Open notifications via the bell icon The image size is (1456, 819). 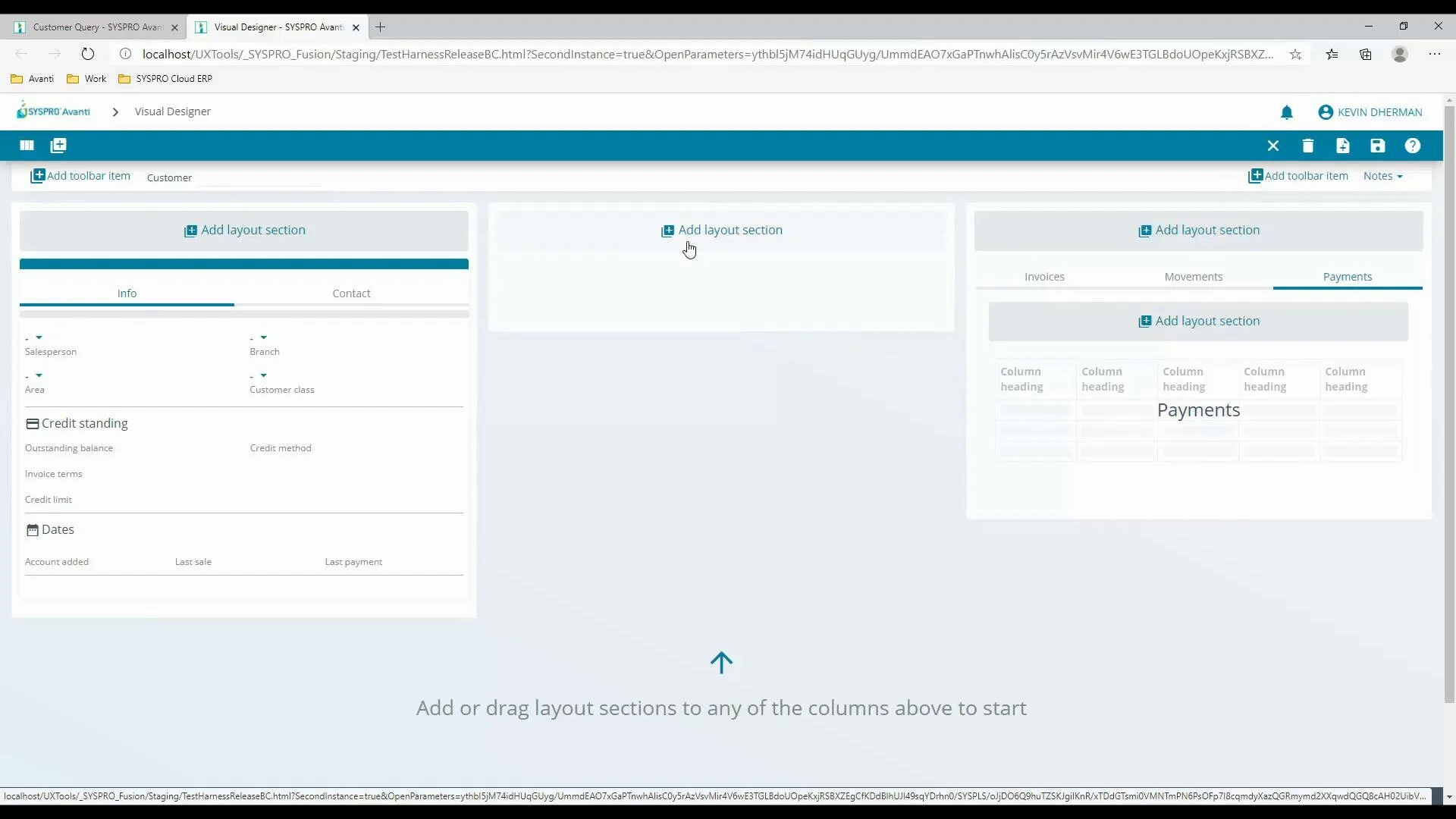[1288, 111]
